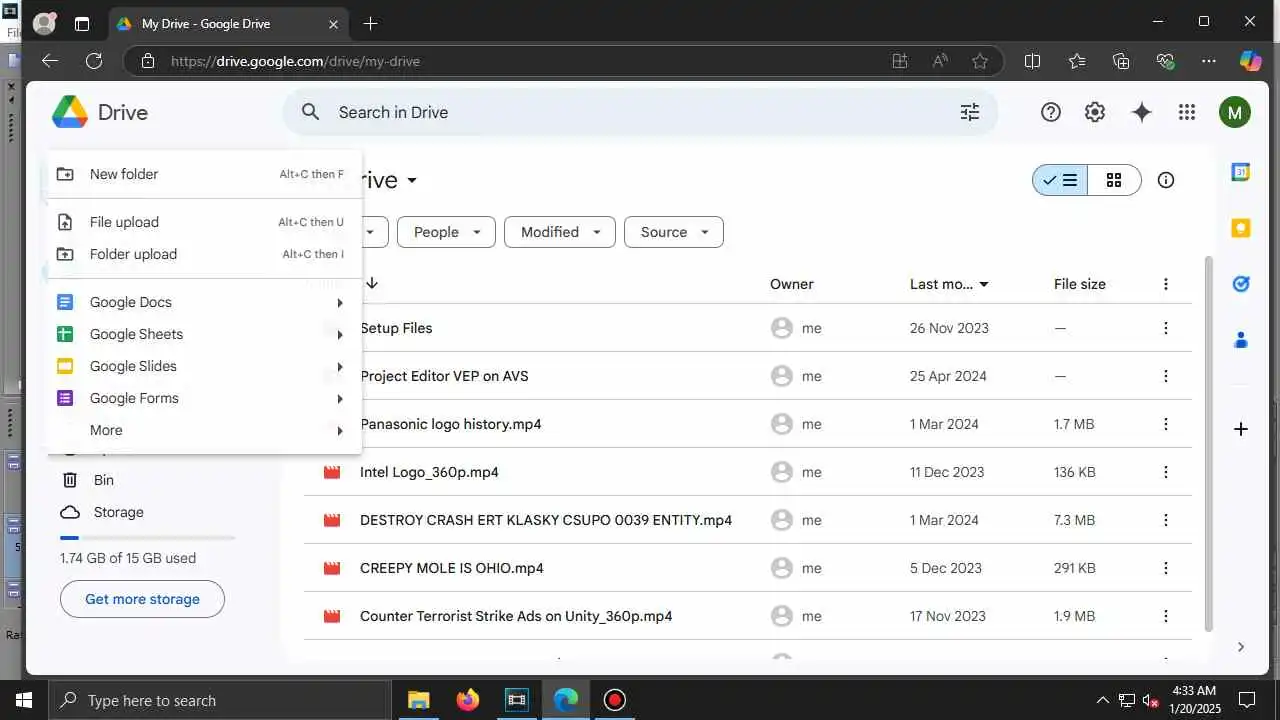Open Windows Start menu
The width and height of the screenshot is (1280, 720).
click(x=24, y=700)
